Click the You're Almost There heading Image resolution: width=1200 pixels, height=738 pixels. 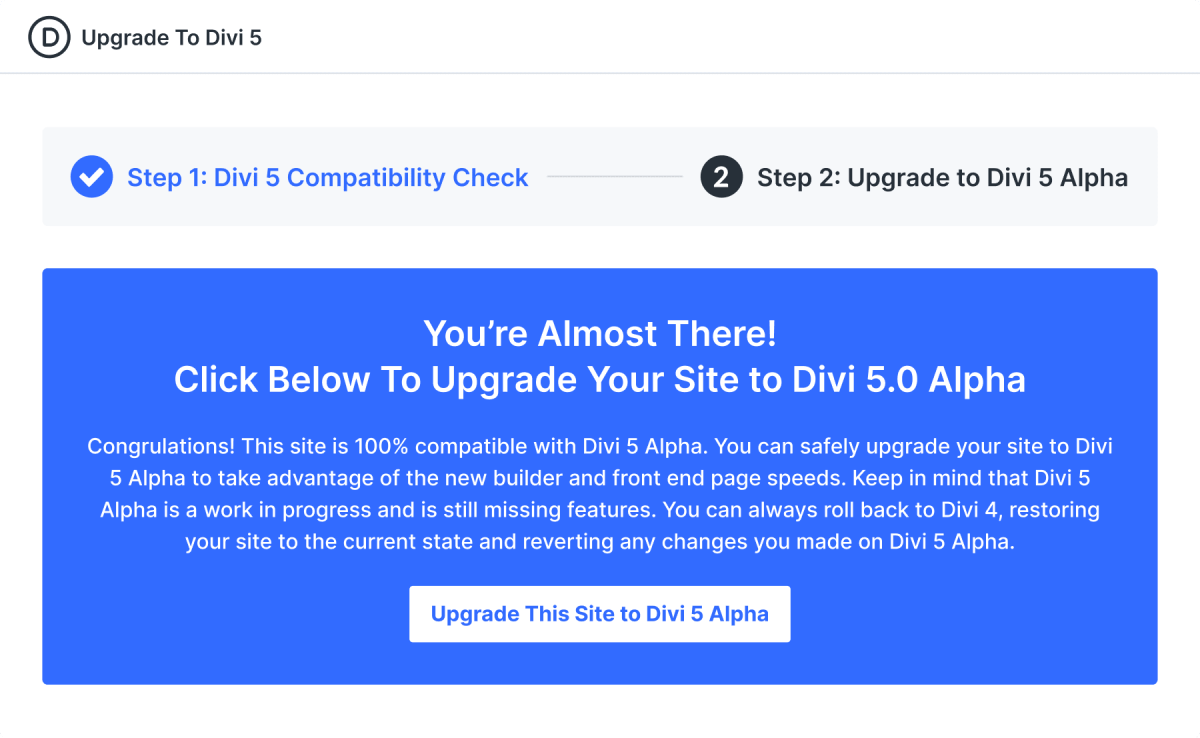tap(600, 333)
